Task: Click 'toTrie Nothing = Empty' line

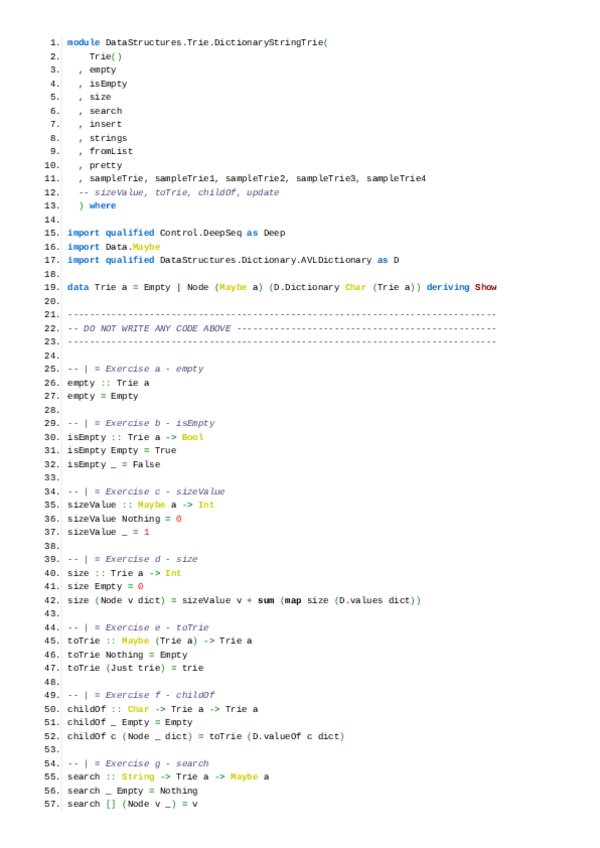Action: click(127, 655)
